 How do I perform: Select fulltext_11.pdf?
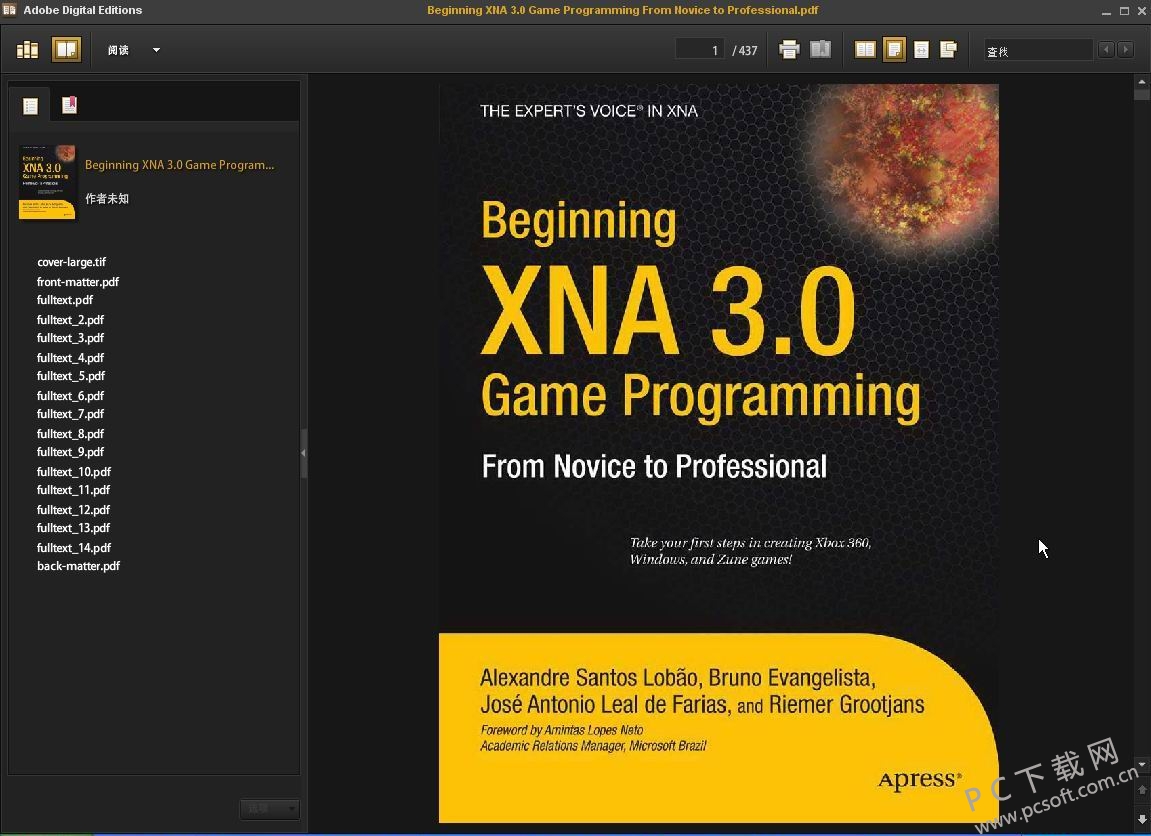click(73, 491)
